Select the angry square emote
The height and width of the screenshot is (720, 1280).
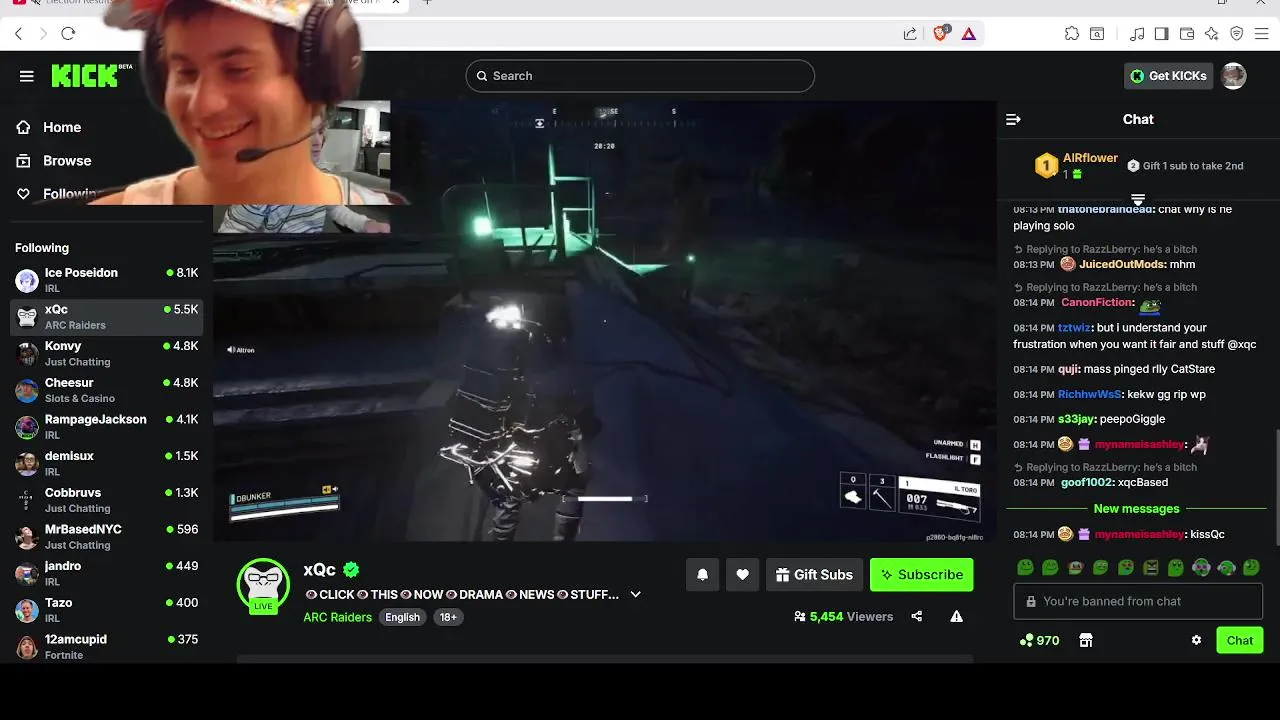tap(1151, 568)
